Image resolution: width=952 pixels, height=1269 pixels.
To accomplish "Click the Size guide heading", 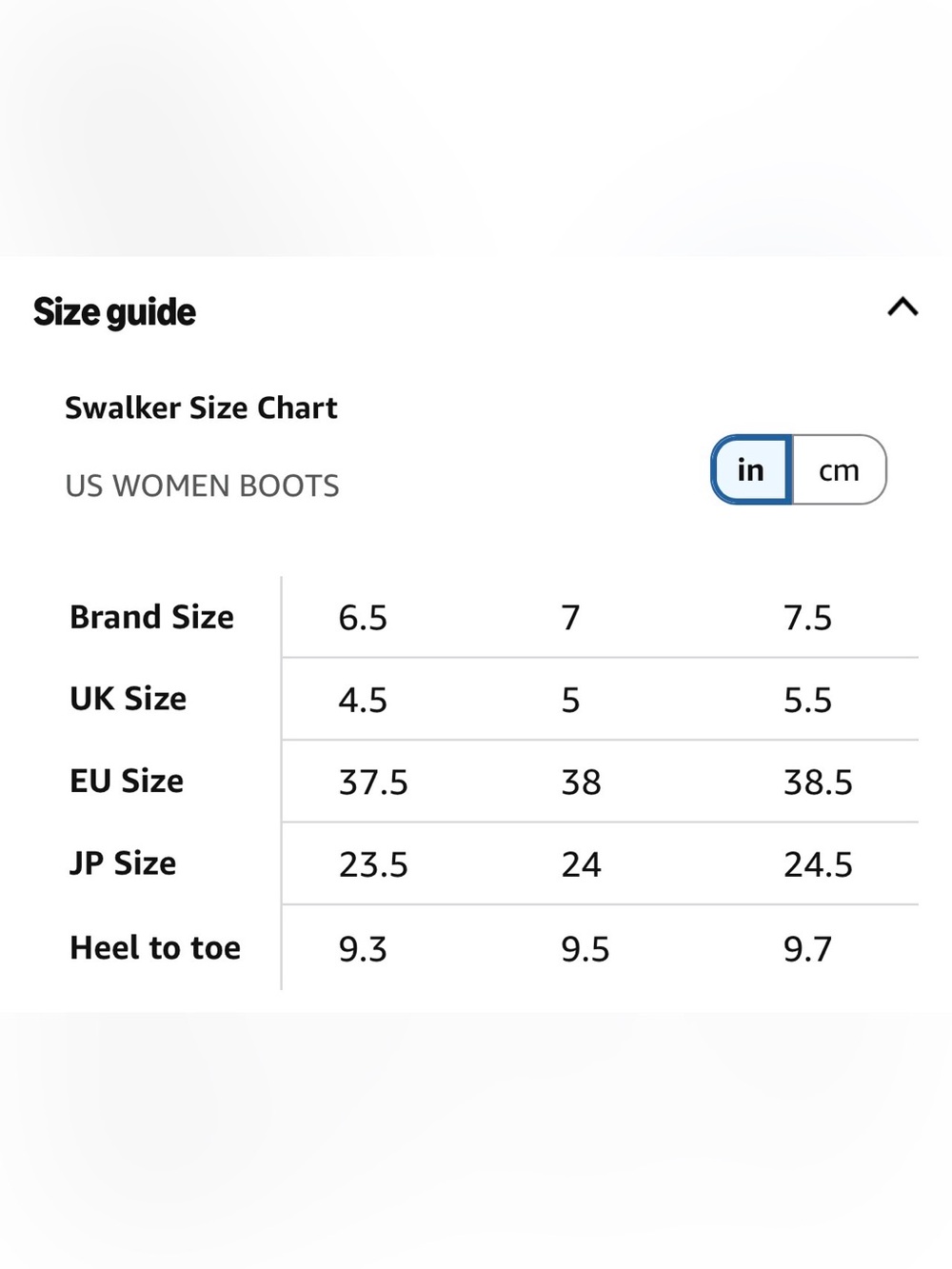I will [114, 312].
